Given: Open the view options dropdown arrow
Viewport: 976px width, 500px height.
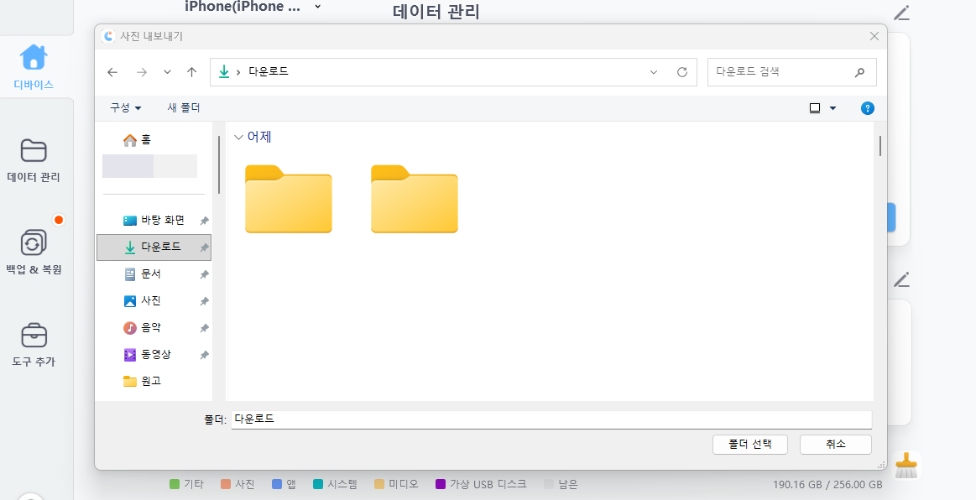Looking at the screenshot, I should (x=833, y=108).
